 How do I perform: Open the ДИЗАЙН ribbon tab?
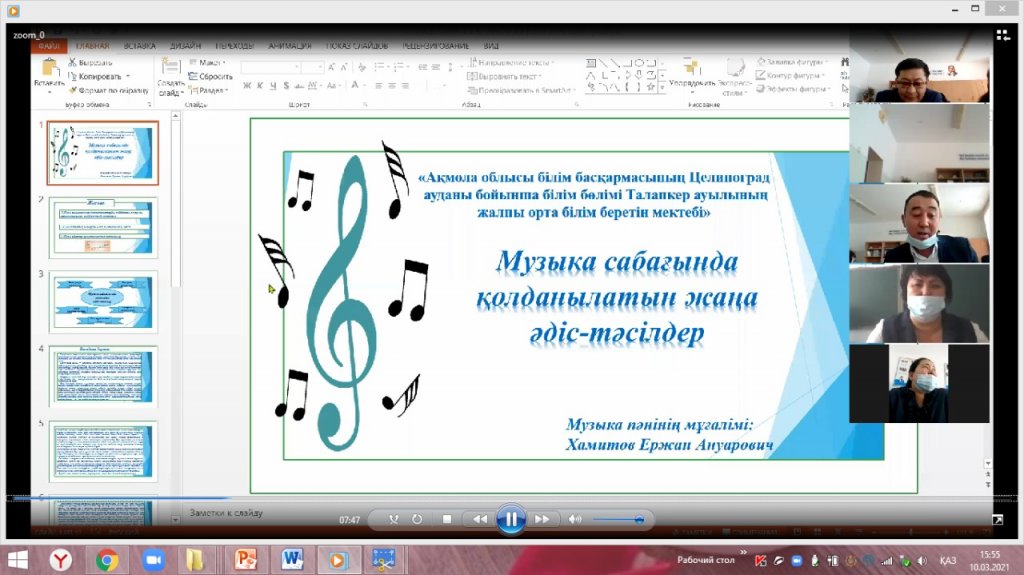(x=185, y=46)
